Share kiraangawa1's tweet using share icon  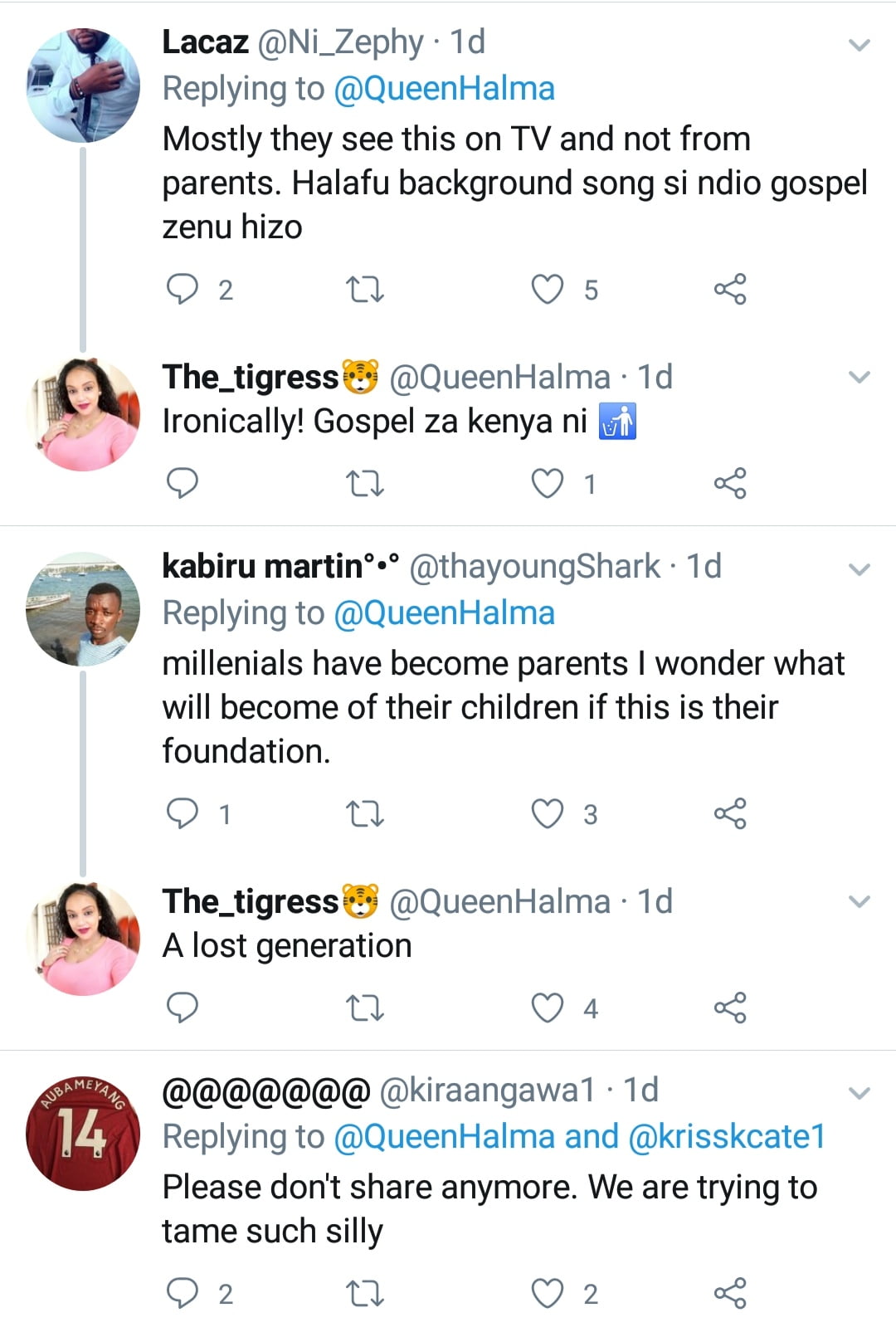730,1293
